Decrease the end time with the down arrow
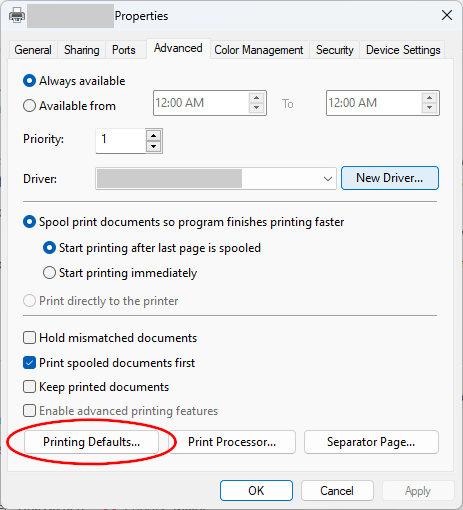 (x=429, y=108)
